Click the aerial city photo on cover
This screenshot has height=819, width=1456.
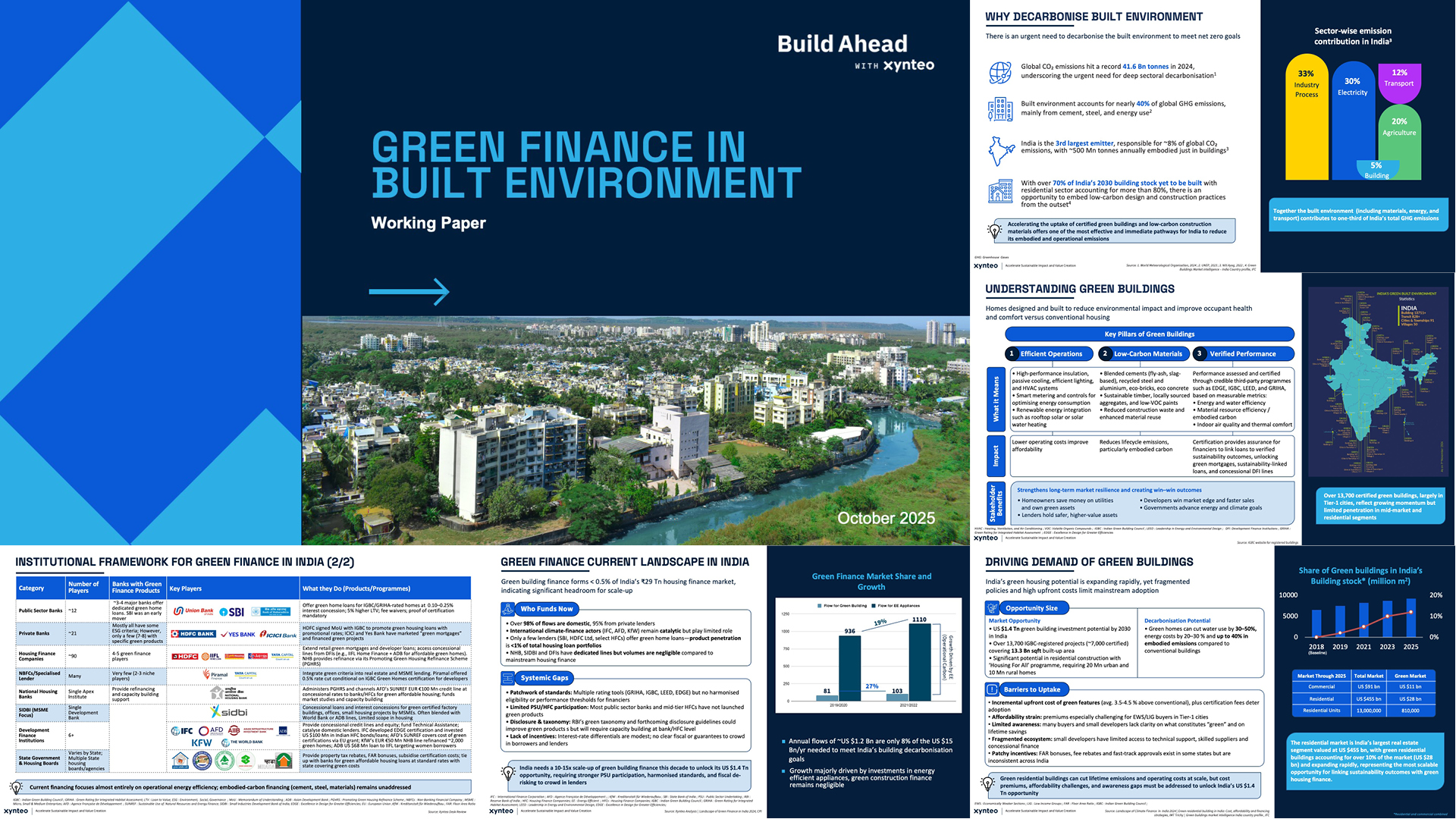(x=635, y=430)
